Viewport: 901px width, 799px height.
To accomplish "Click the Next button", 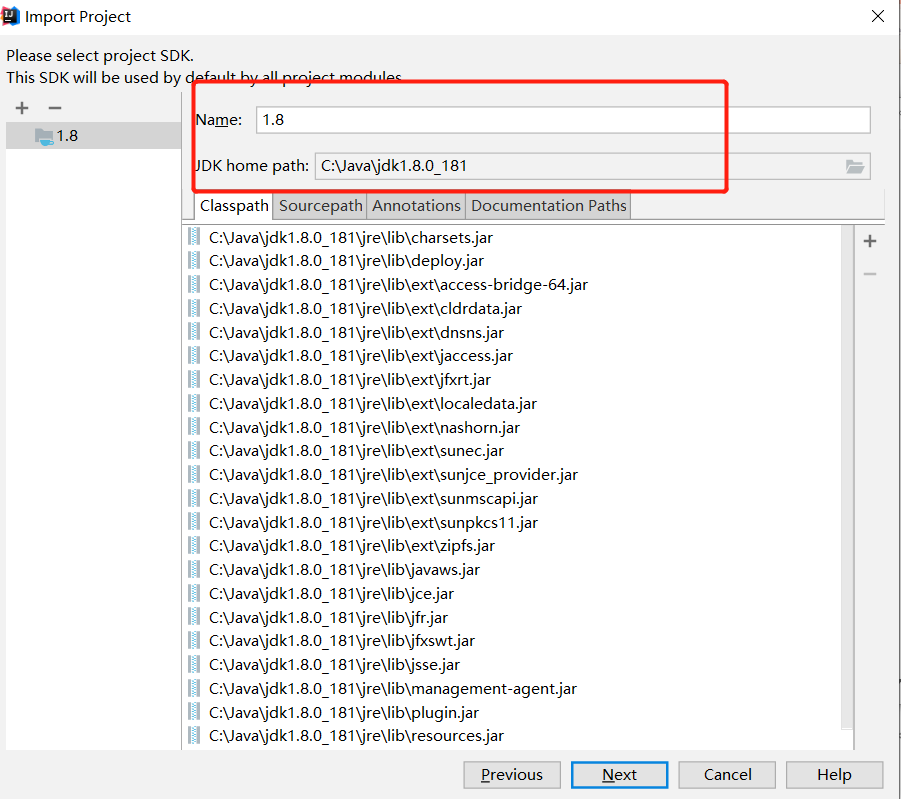I will (x=619, y=775).
